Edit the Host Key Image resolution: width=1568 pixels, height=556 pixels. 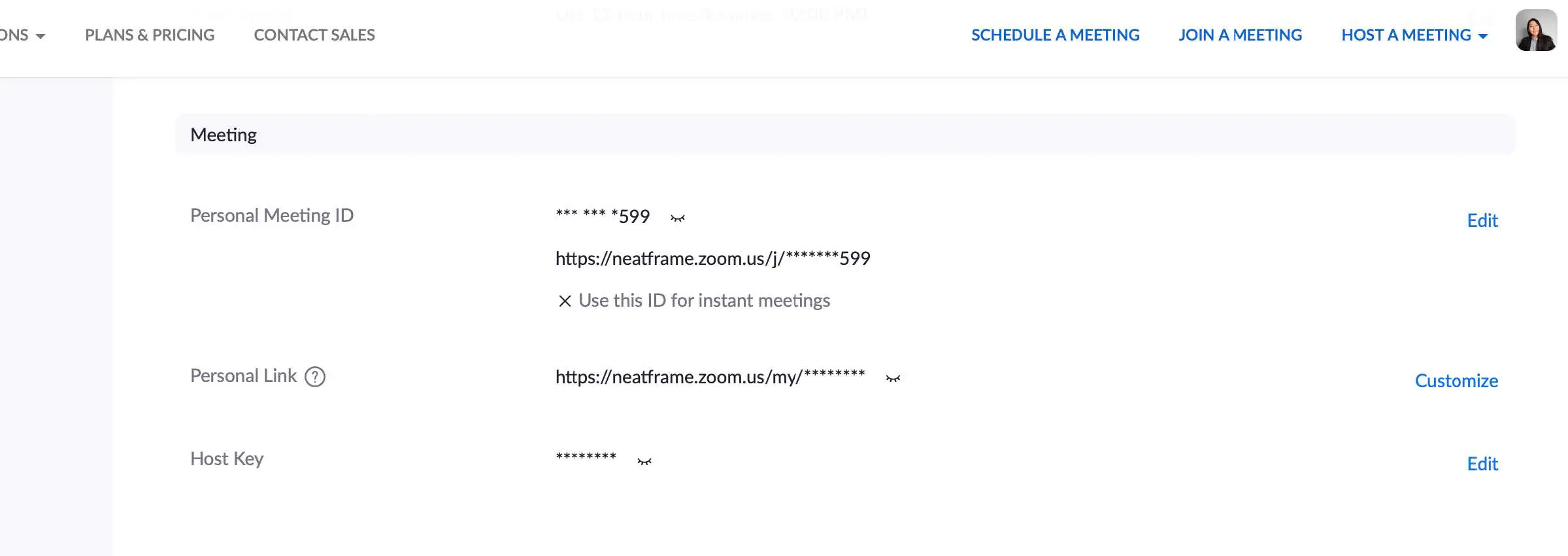(x=1482, y=464)
